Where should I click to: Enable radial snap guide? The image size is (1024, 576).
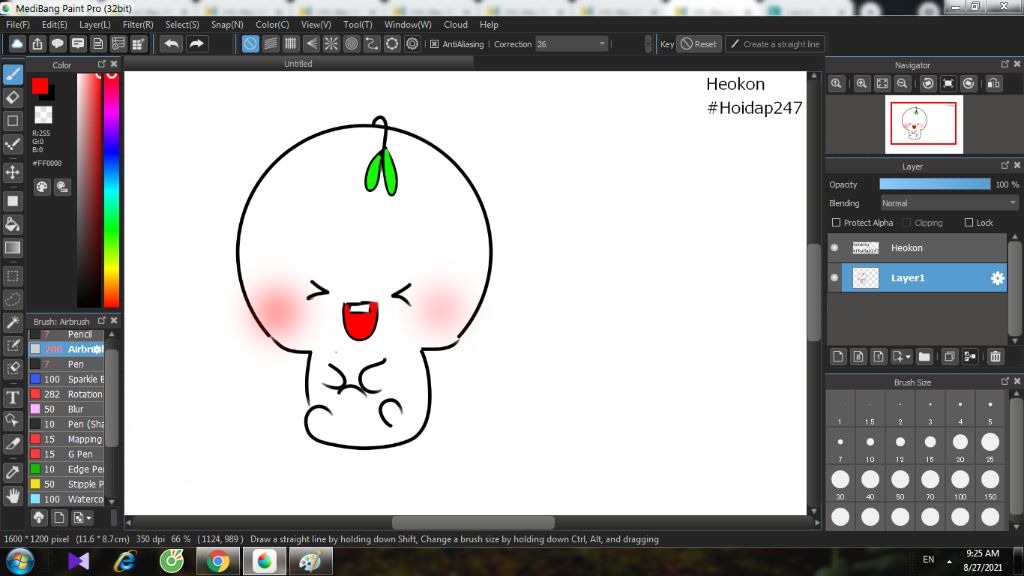[331, 44]
